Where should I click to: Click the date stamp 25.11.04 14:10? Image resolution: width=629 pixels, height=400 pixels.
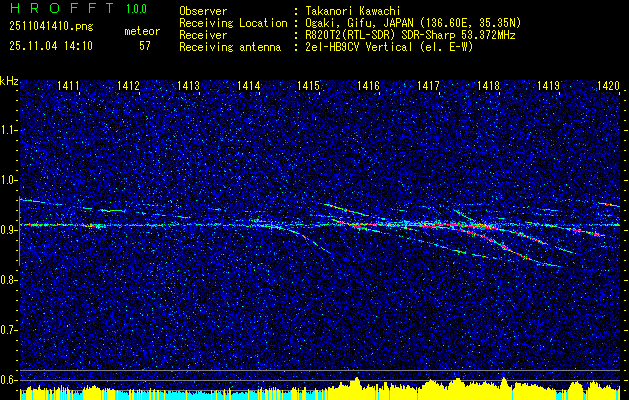pyautogui.click(x=51, y=46)
